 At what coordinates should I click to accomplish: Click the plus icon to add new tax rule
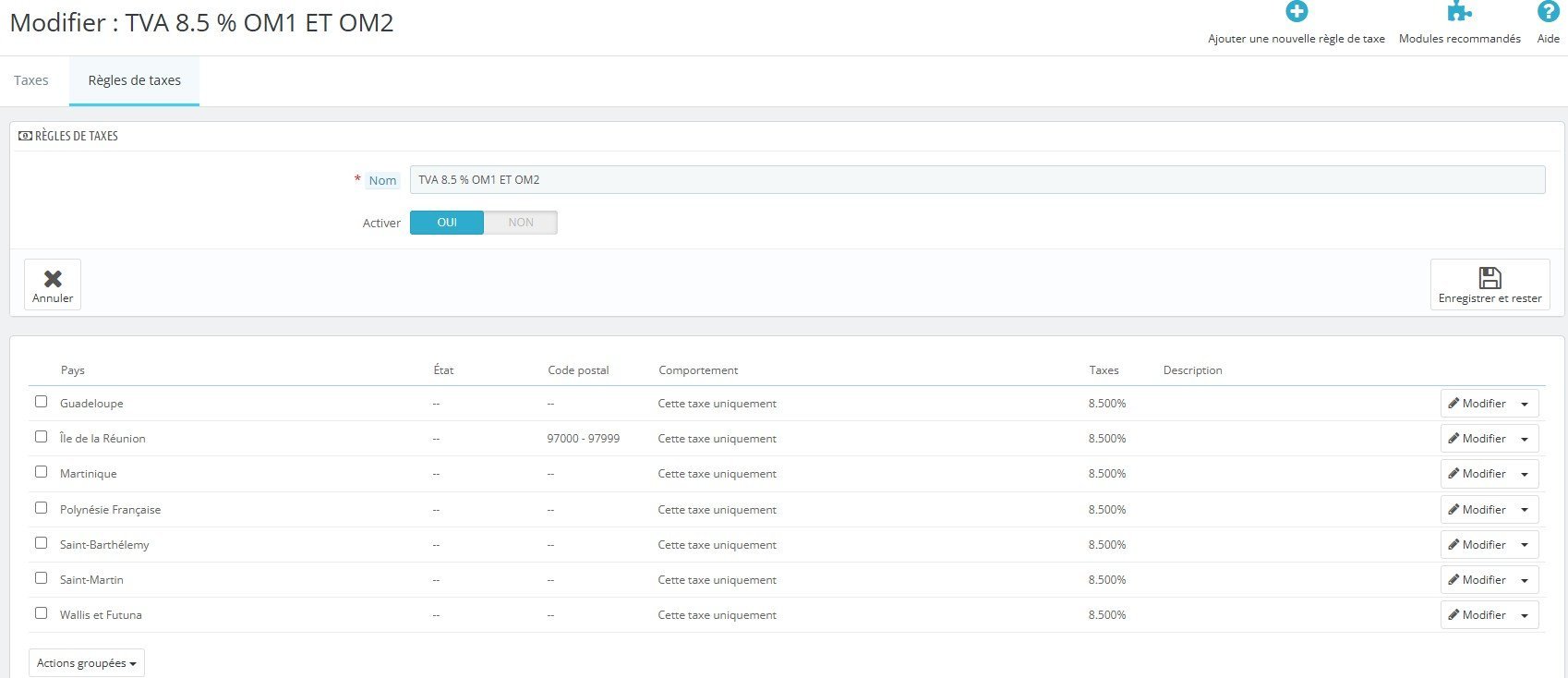(1297, 12)
